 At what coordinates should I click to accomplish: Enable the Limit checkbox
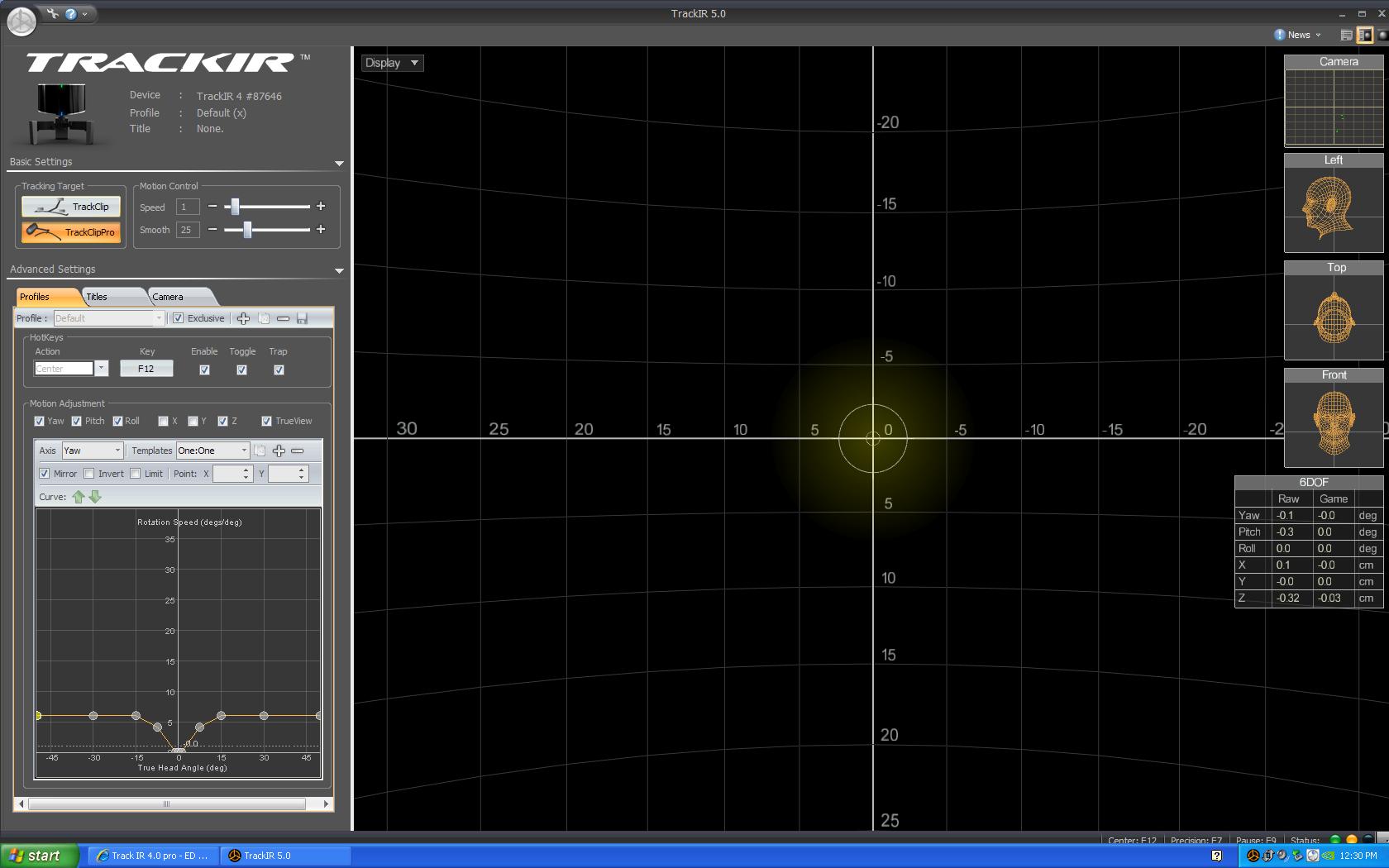[135, 474]
